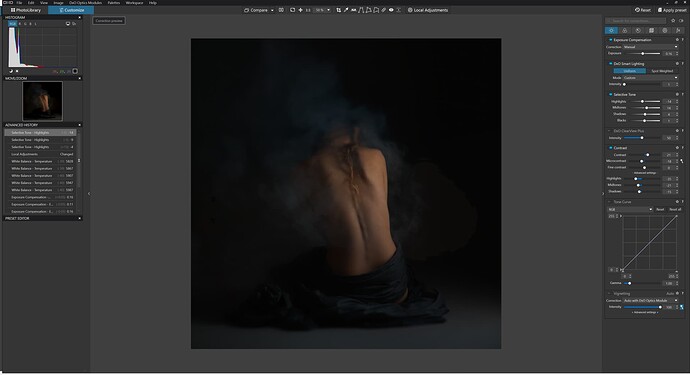
Task: Click the Tone Curve Reset all button
Action: (675, 210)
